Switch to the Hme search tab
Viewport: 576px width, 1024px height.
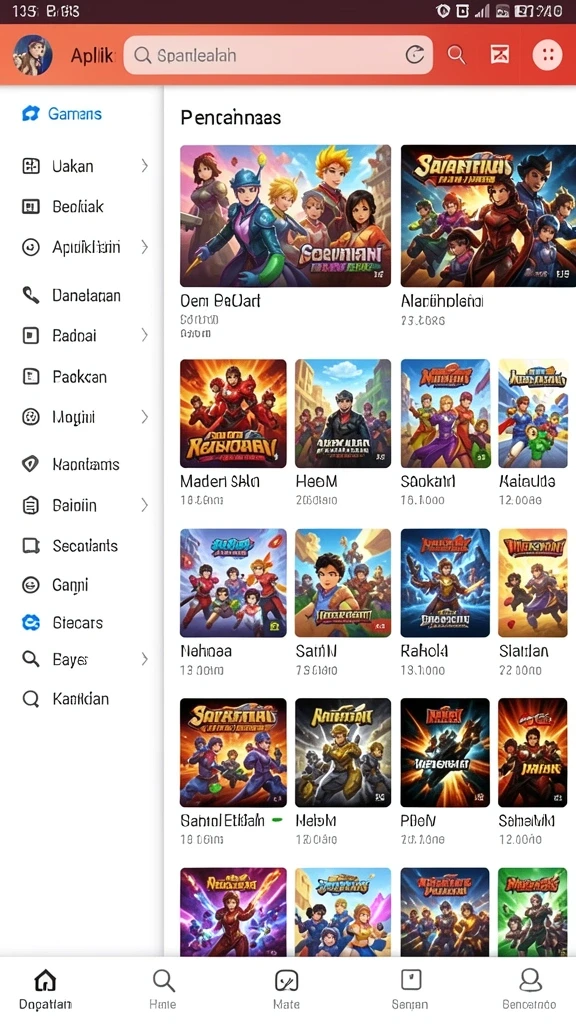coord(163,989)
